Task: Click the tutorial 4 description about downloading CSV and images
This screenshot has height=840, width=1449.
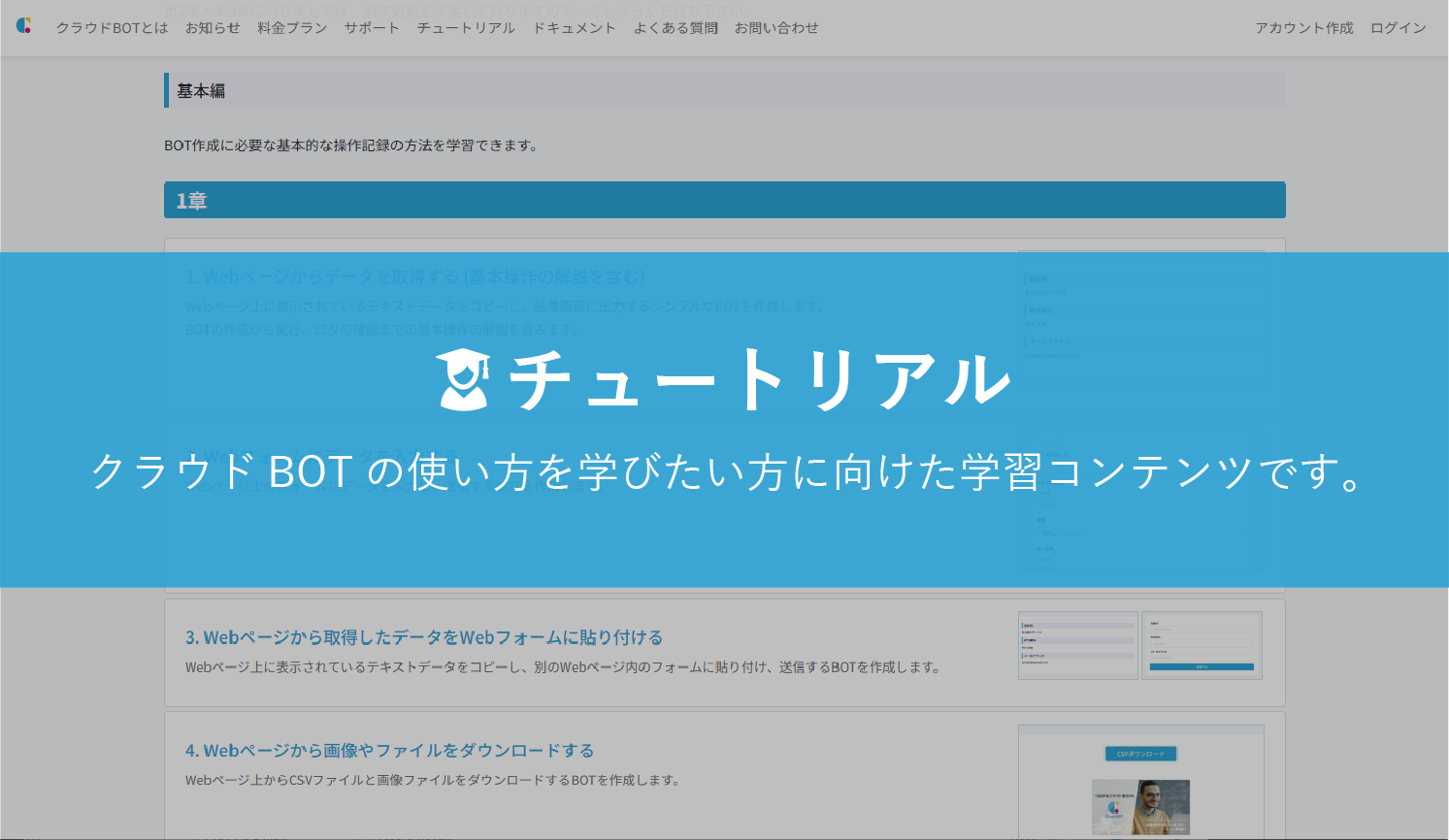Action: click(433, 780)
